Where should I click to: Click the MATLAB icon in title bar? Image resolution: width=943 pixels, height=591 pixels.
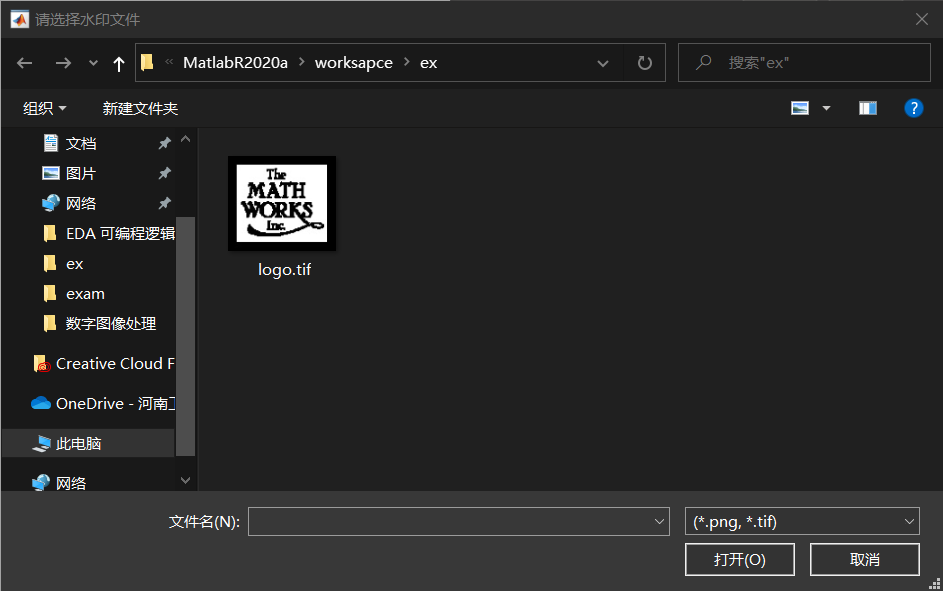click(19, 19)
